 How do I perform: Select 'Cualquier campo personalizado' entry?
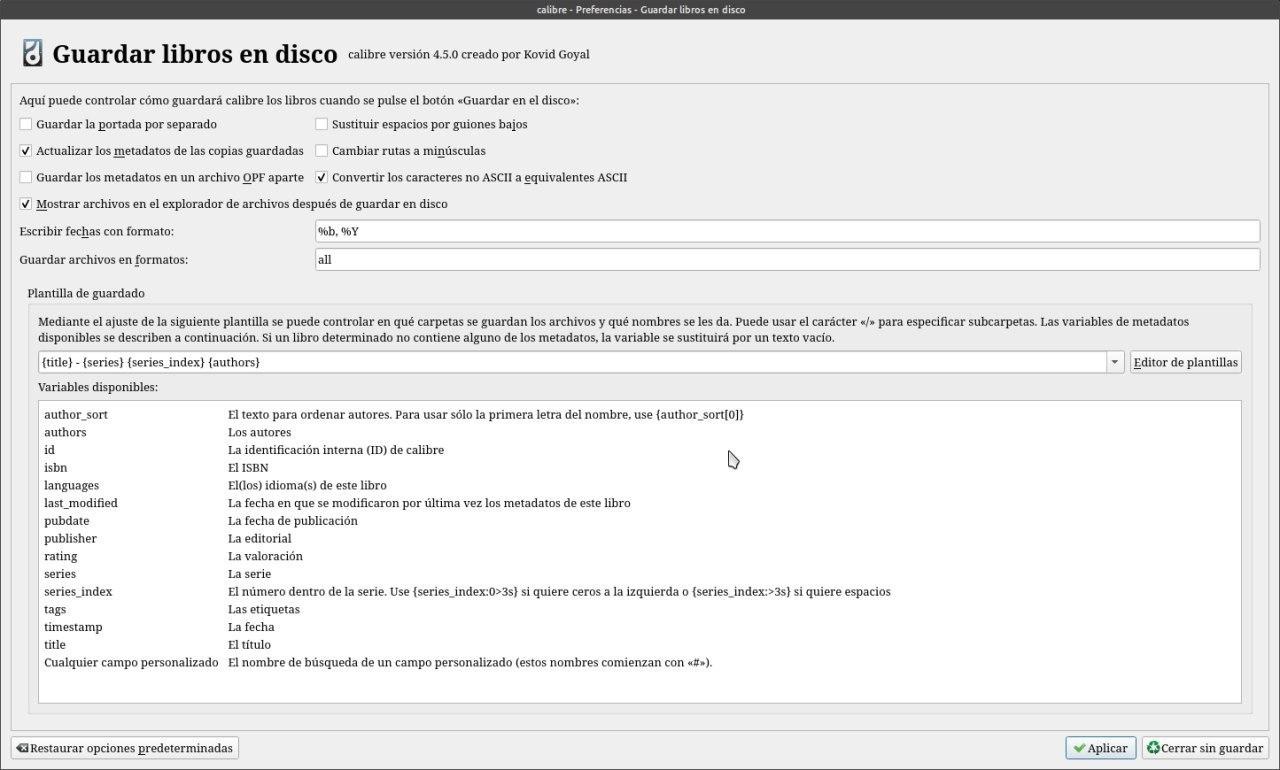click(x=131, y=662)
